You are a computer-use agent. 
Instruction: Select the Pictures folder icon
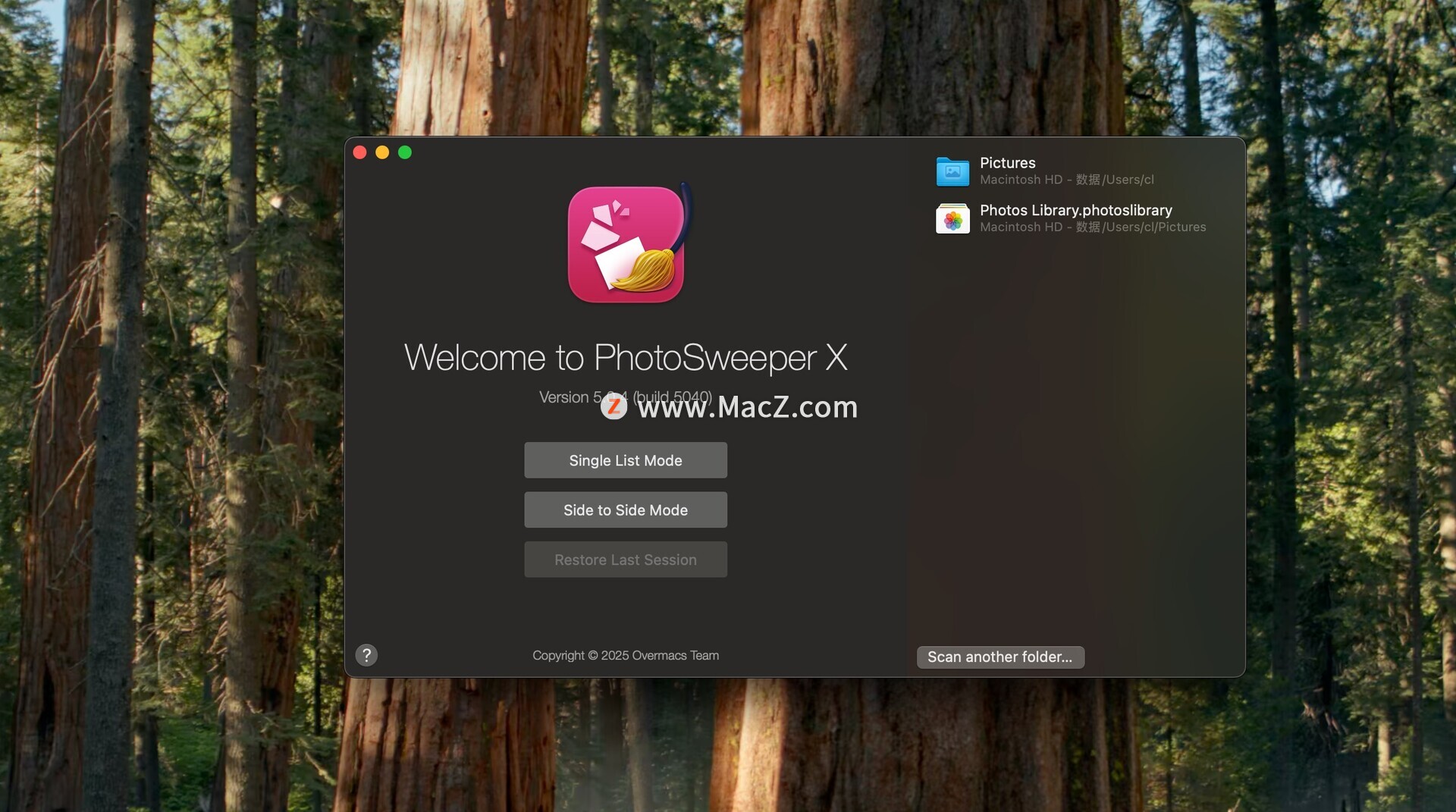[952, 171]
